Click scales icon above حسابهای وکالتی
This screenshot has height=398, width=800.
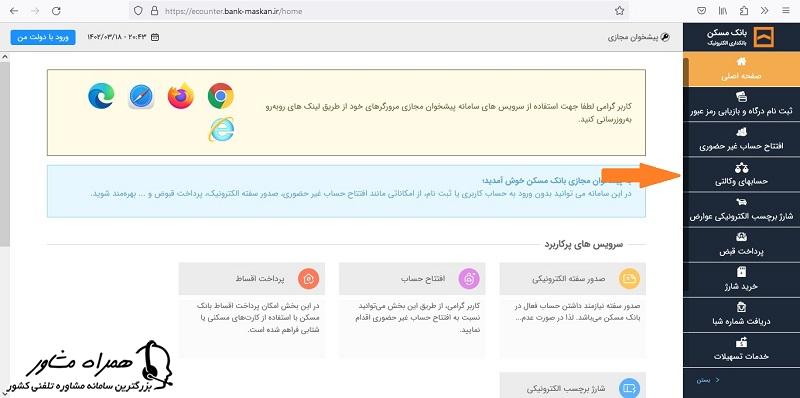[x=742, y=167]
